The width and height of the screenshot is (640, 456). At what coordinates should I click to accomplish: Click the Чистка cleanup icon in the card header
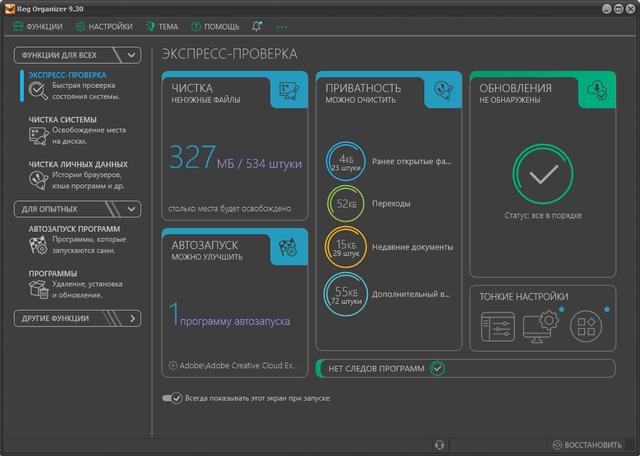click(x=290, y=90)
